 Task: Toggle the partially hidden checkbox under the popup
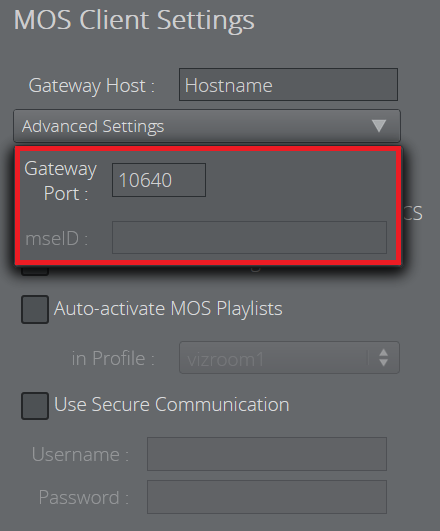coord(35,271)
